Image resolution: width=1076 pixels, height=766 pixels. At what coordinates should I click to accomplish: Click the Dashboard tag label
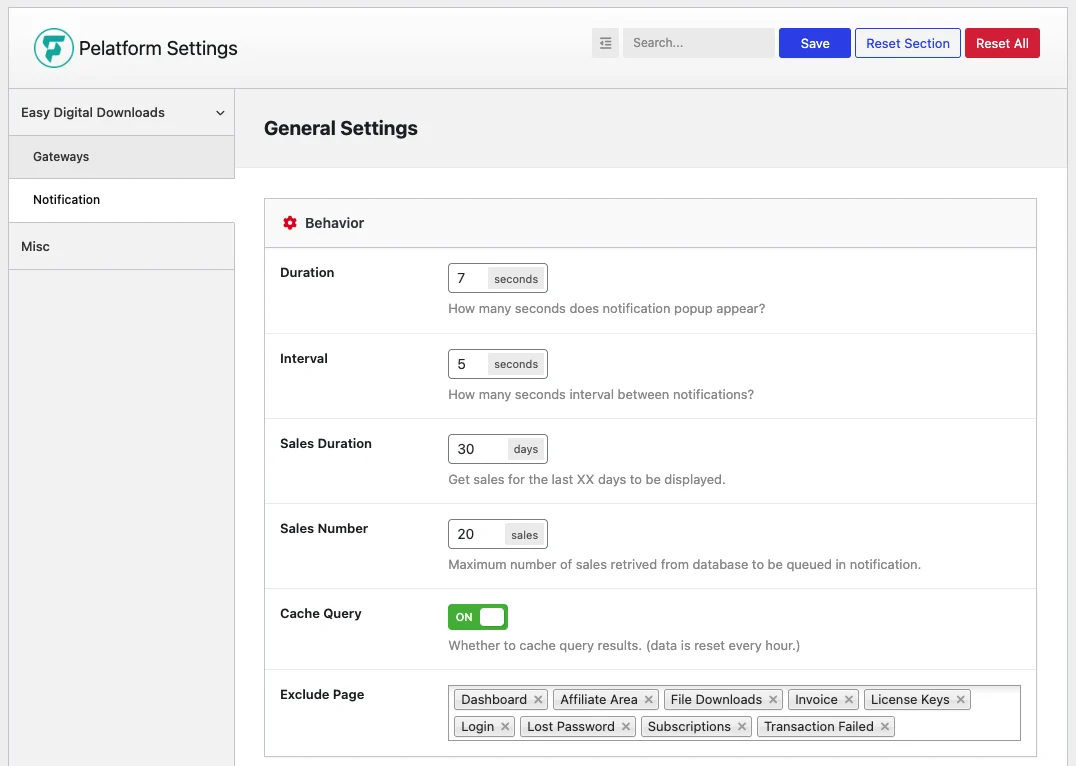pos(494,699)
